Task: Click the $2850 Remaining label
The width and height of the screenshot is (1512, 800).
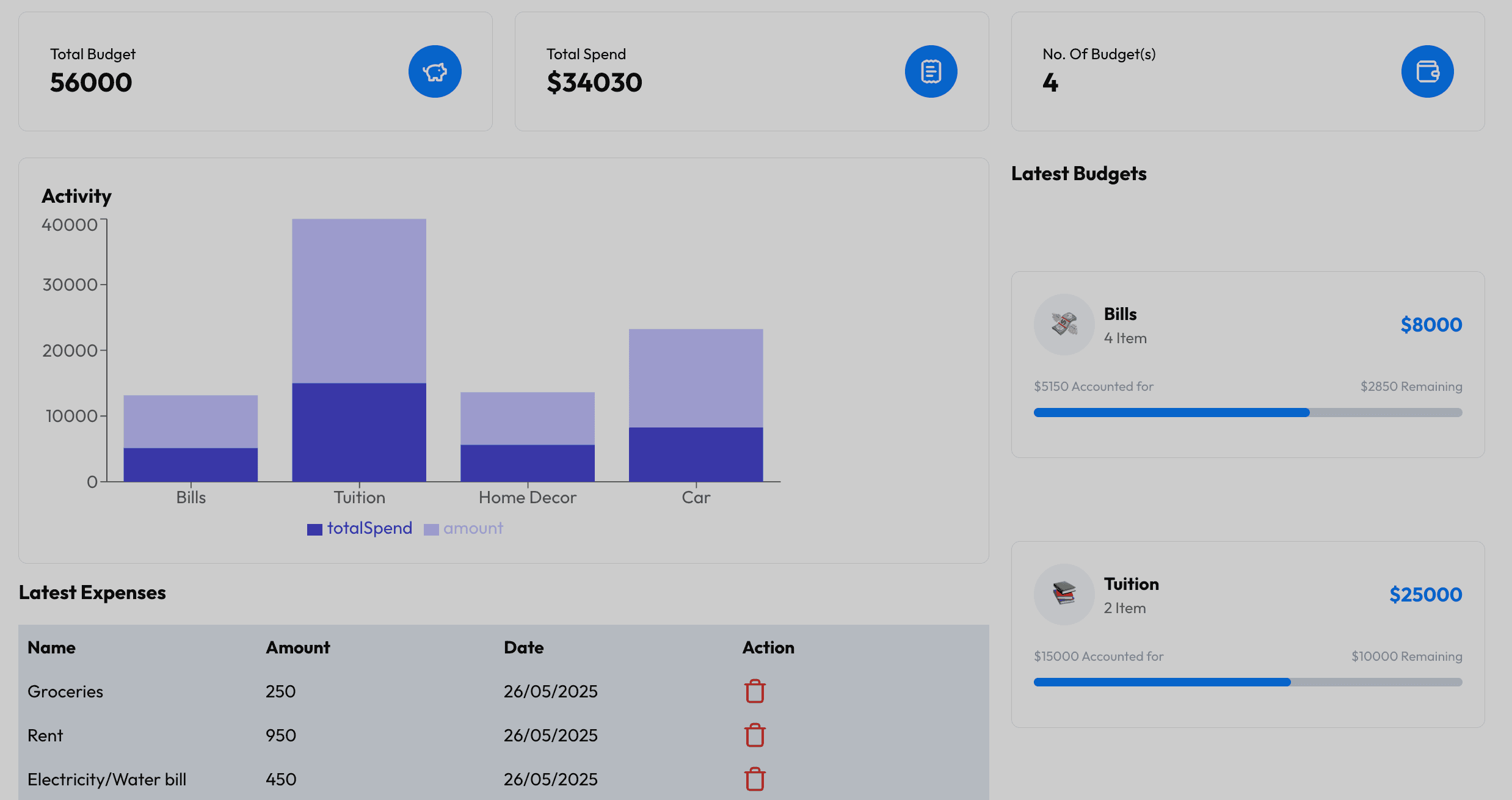Action: click(1411, 387)
